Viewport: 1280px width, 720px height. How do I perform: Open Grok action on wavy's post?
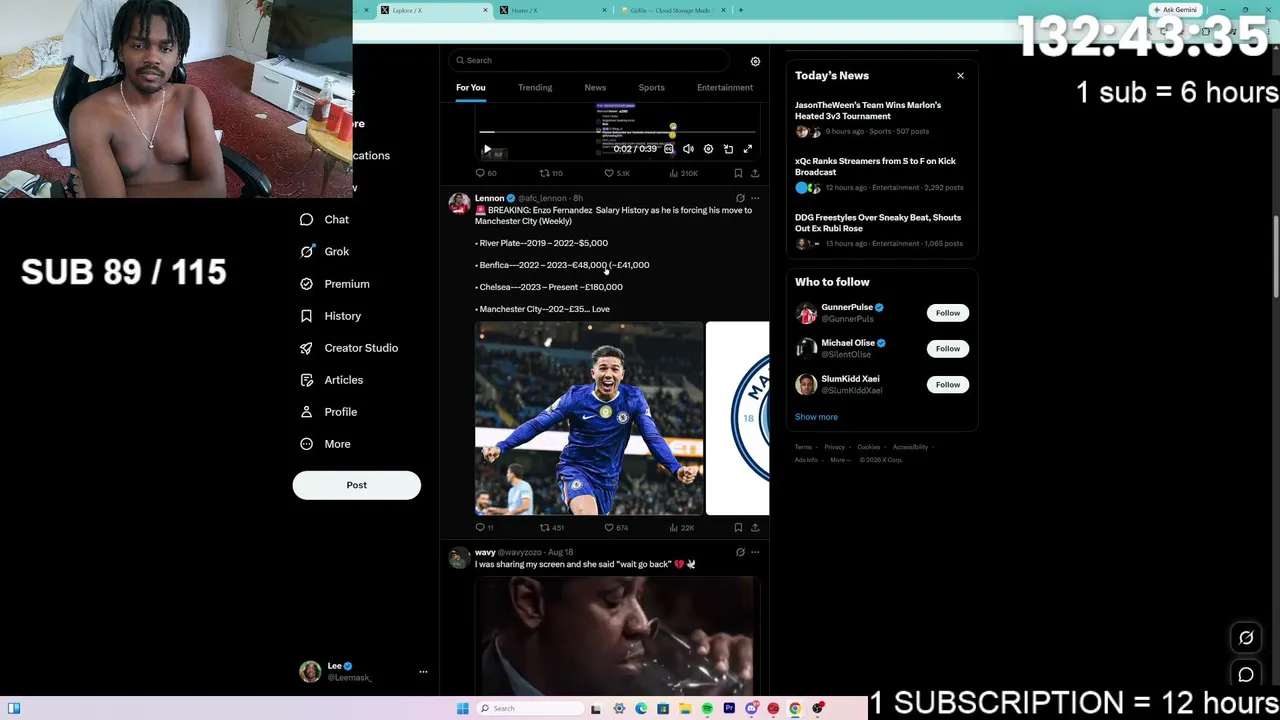tap(740, 552)
